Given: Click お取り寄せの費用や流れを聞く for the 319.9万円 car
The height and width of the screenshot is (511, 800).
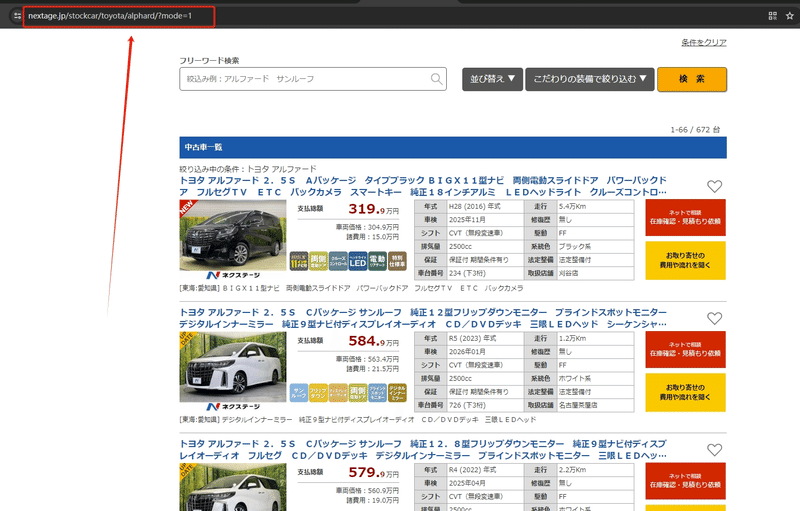Looking at the screenshot, I should click(685, 260).
